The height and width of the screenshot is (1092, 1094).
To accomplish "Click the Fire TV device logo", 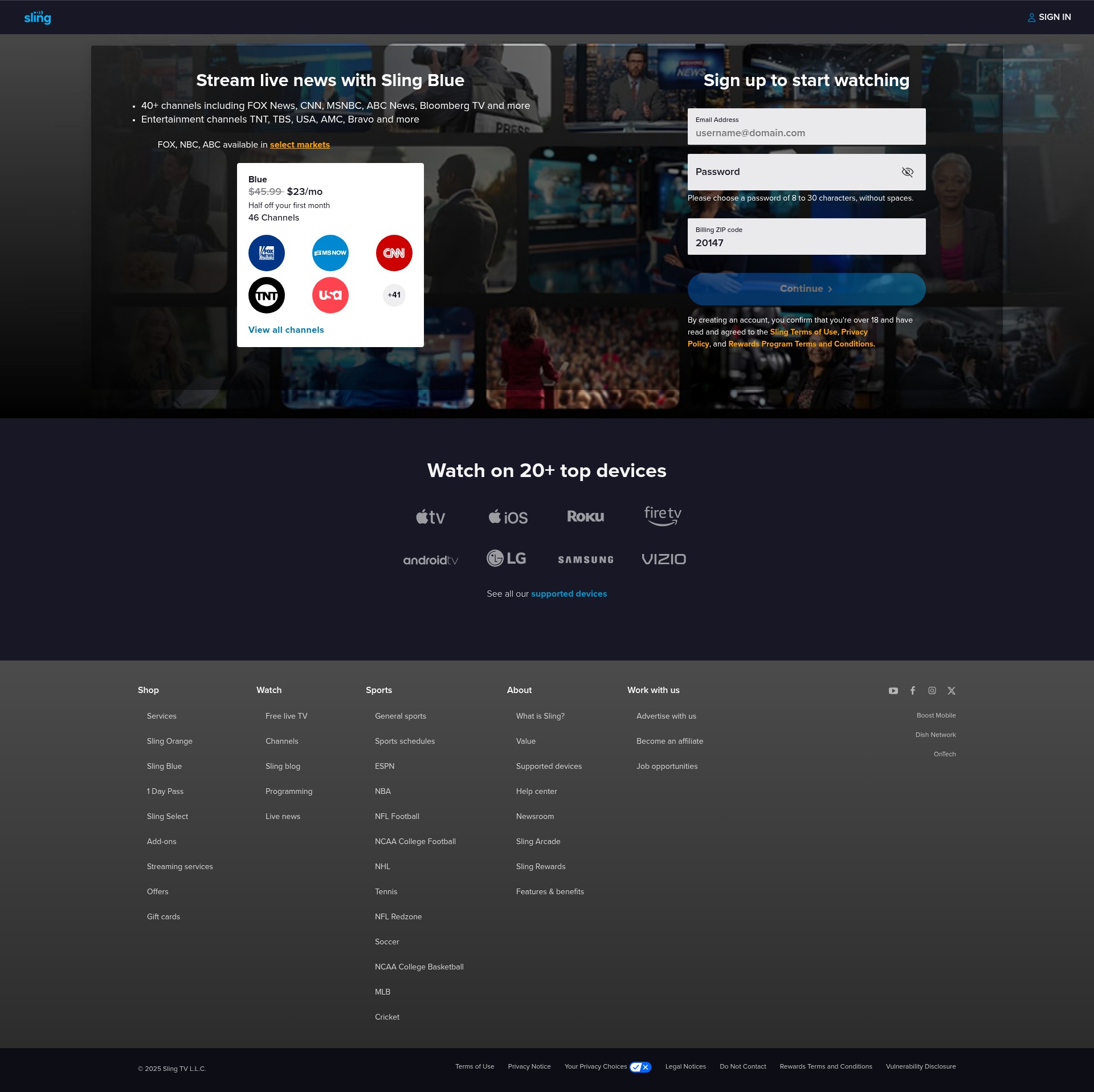I will pos(663,516).
